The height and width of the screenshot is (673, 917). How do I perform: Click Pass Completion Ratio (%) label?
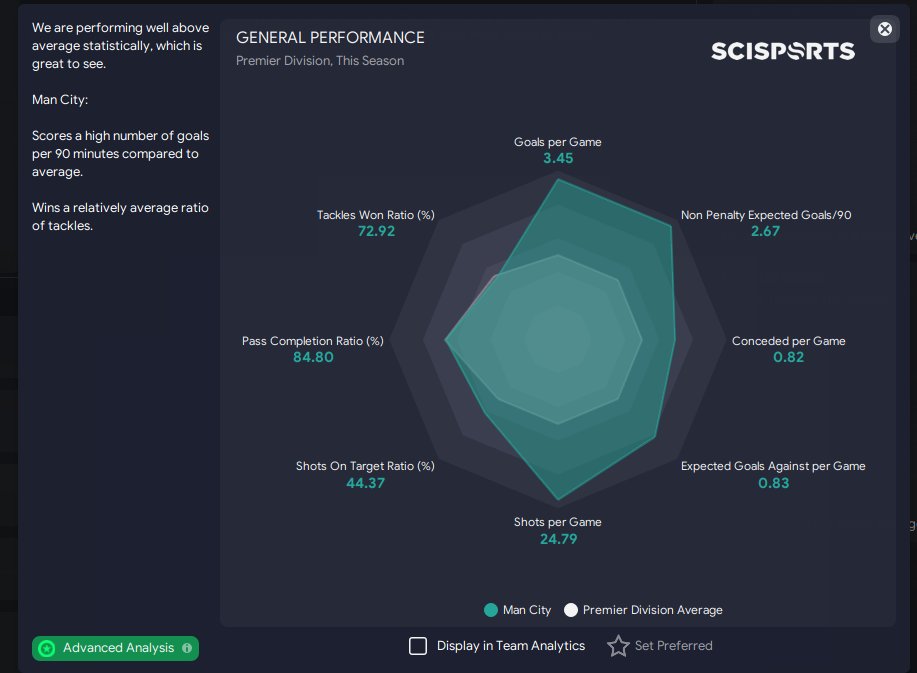coord(312,341)
